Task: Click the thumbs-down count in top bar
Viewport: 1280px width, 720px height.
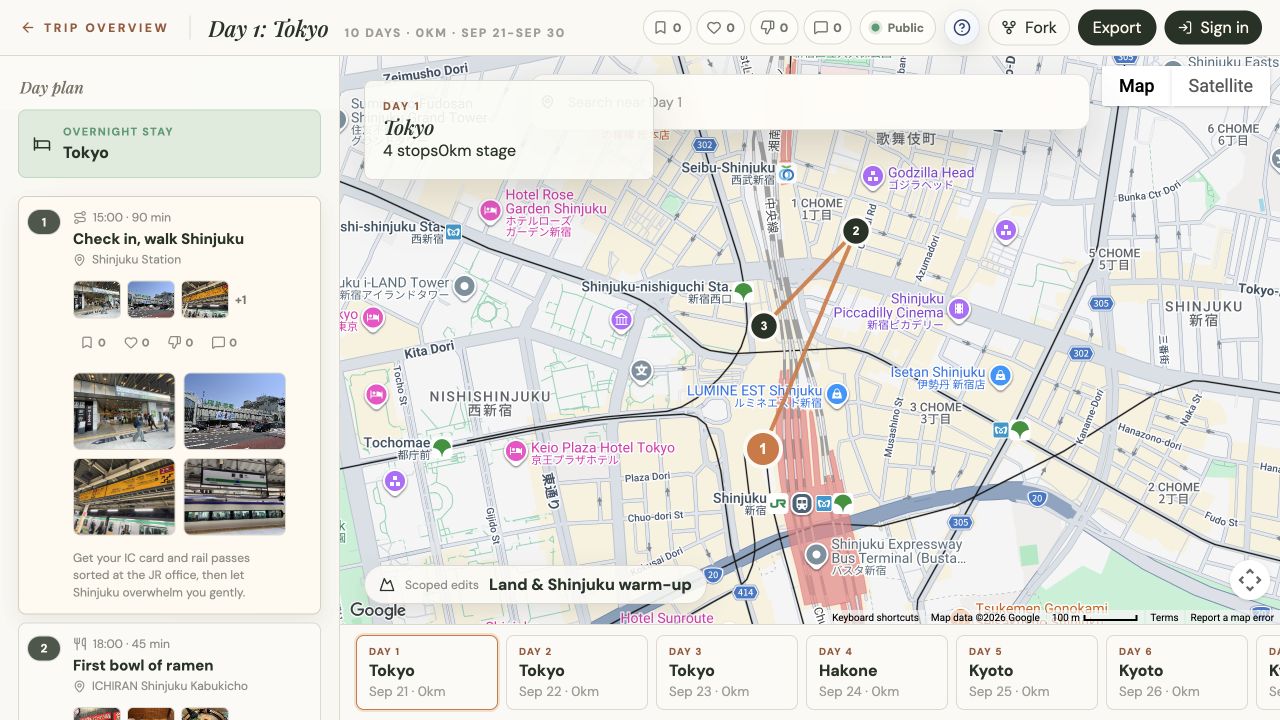Action: 774,28
